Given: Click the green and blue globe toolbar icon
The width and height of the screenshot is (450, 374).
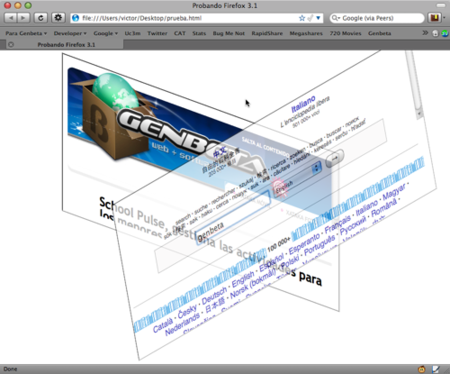Looking at the screenshot, I should (445, 33).
